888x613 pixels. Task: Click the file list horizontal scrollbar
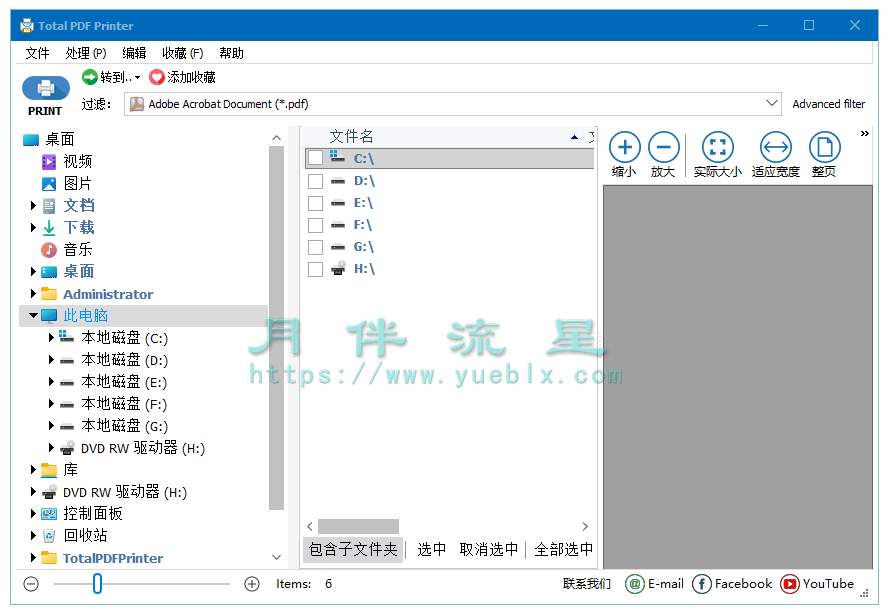(358, 526)
